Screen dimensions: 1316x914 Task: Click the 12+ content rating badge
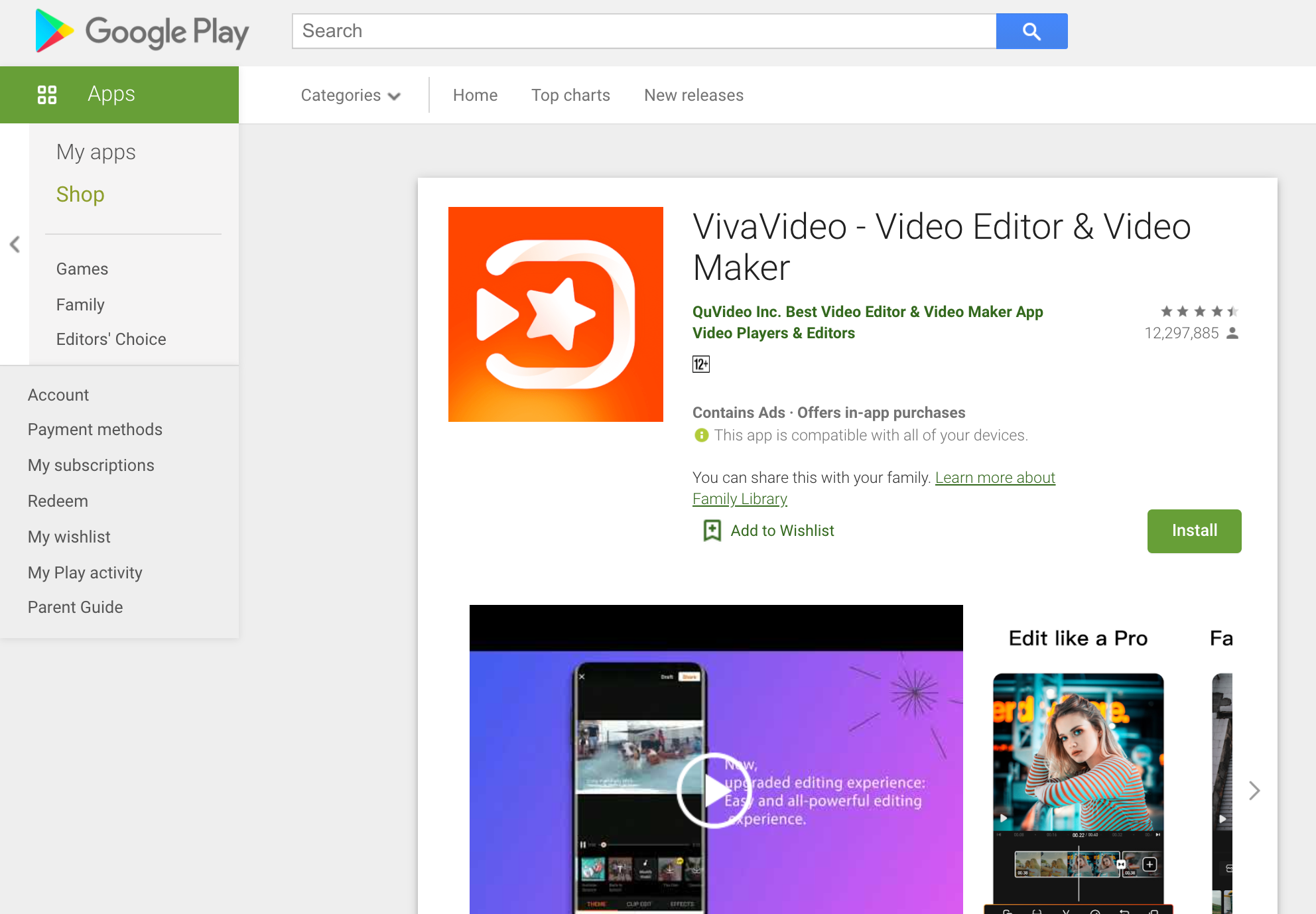701,364
